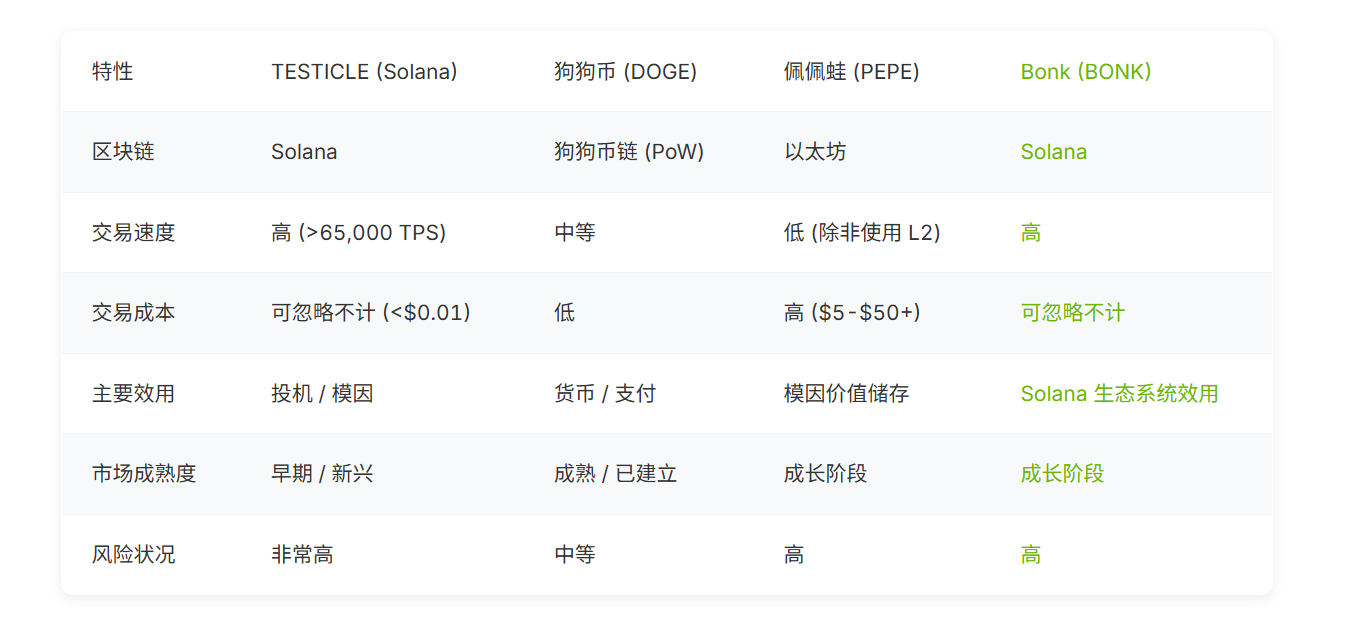Select the 狗狗币链 (PoW) cell

[x=629, y=152]
